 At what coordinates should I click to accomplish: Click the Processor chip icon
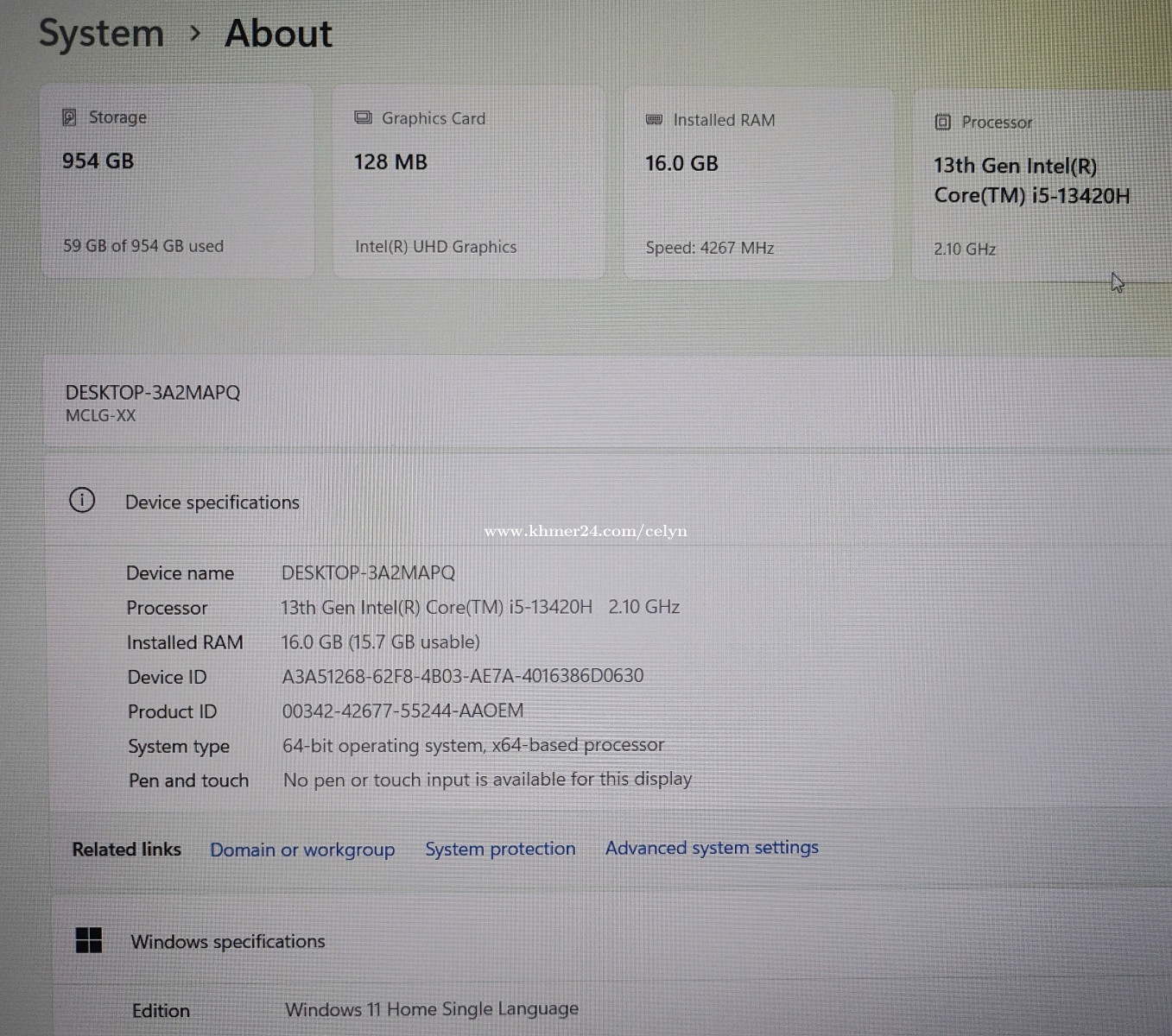[x=942, y=123]
